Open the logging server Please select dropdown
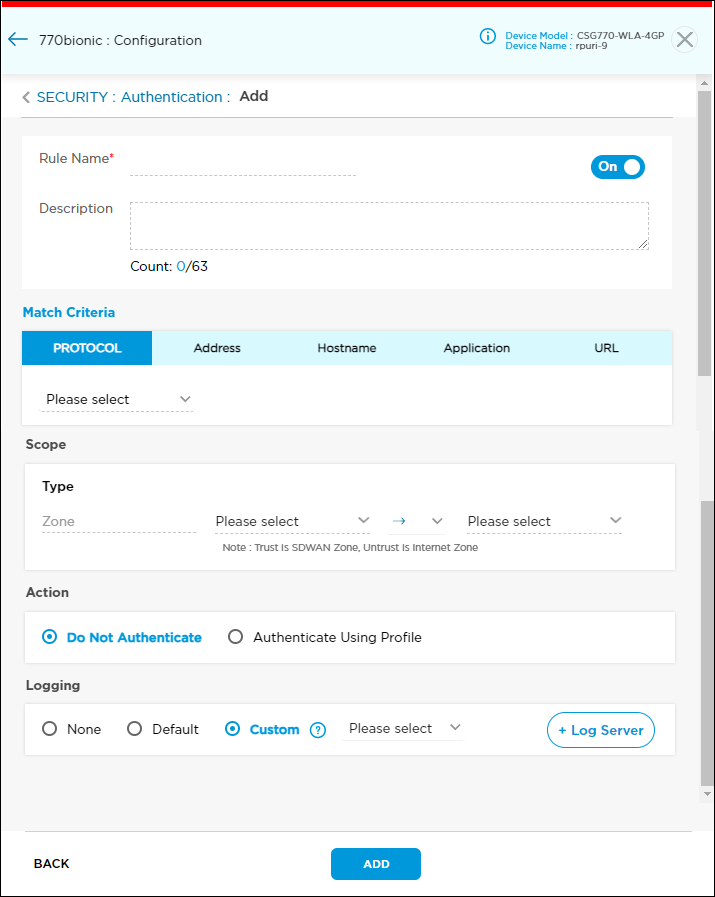 pos(400,728)
